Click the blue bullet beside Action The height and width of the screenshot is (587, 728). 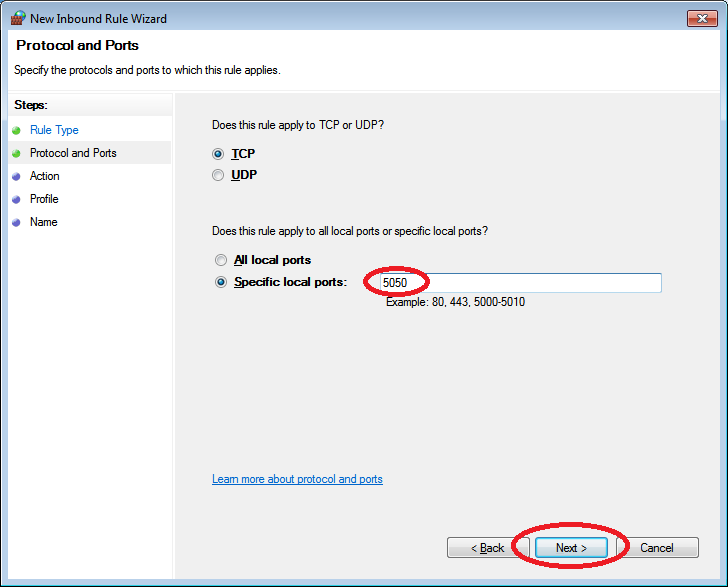[x=16, y=176]
